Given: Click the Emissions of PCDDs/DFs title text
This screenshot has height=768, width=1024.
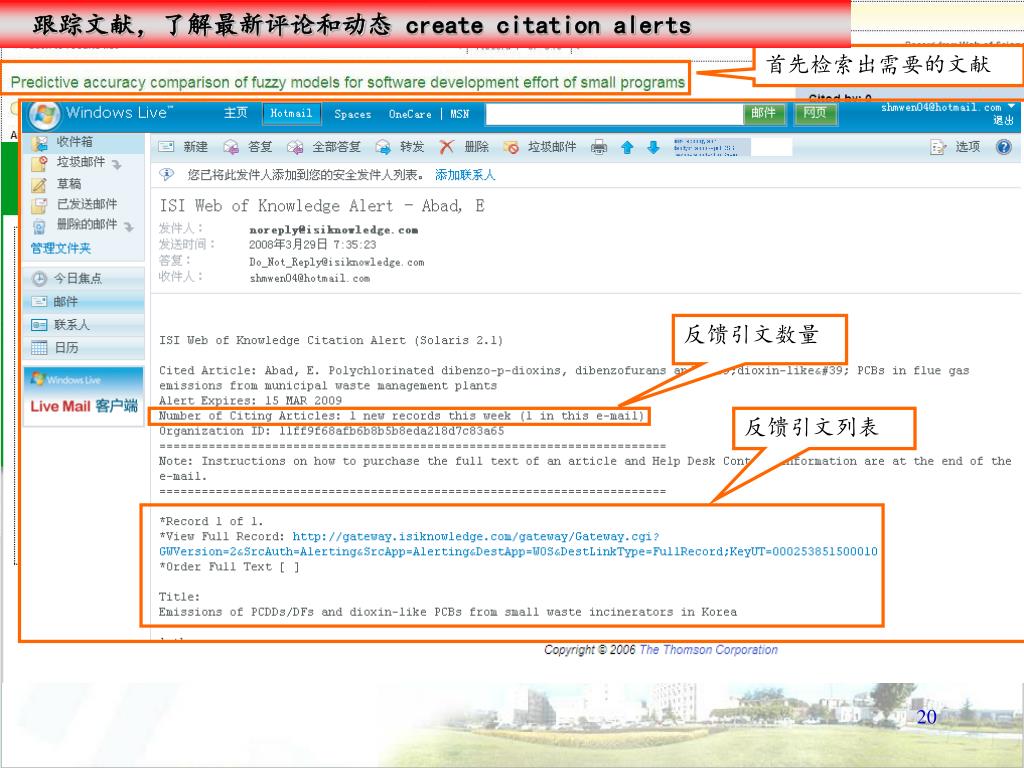Looking at the screenshot, I should coord(447,612).
